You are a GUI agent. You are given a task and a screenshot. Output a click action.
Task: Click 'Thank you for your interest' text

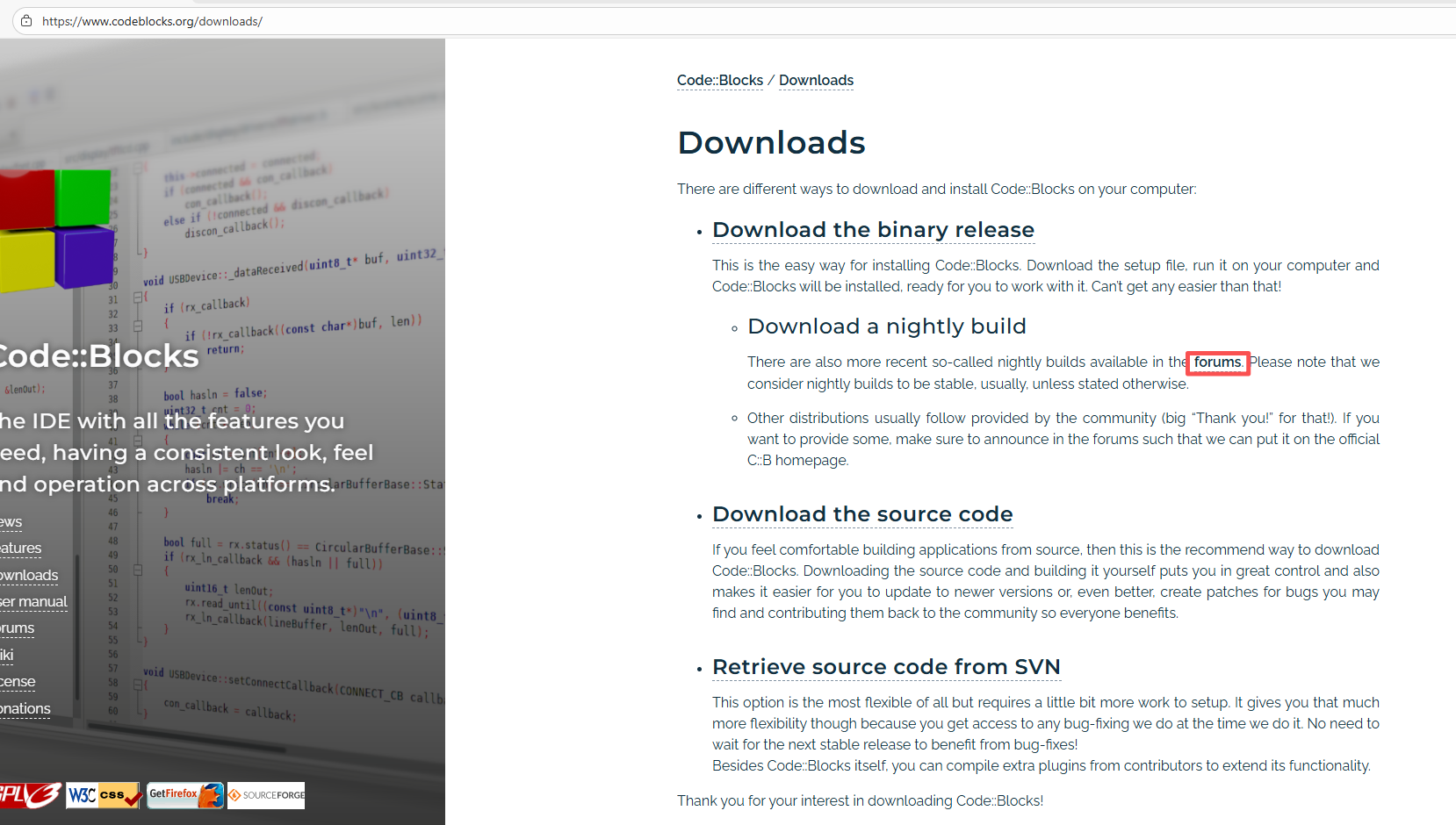pyautogui.click(x=860, y=800)
